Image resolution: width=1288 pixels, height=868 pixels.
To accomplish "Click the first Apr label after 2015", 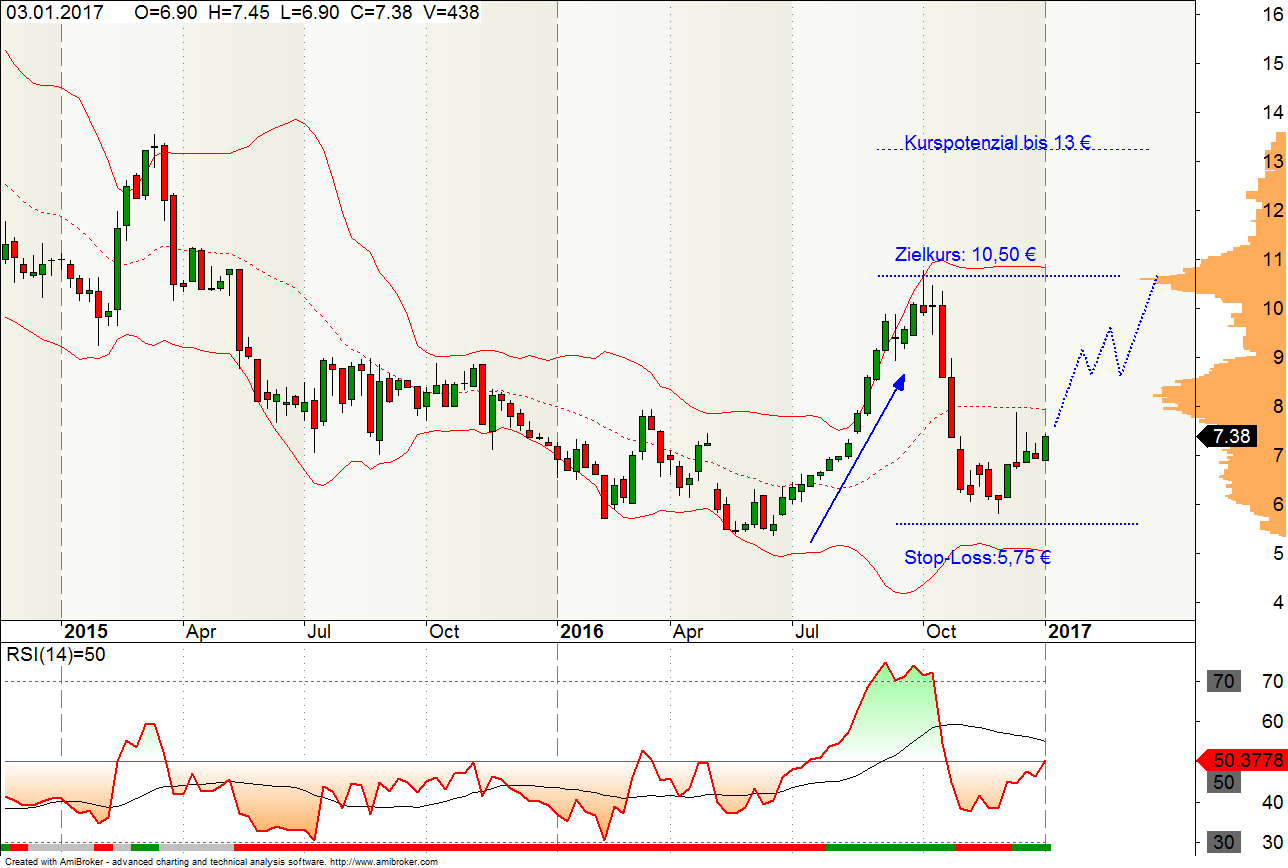I will 203,631.
